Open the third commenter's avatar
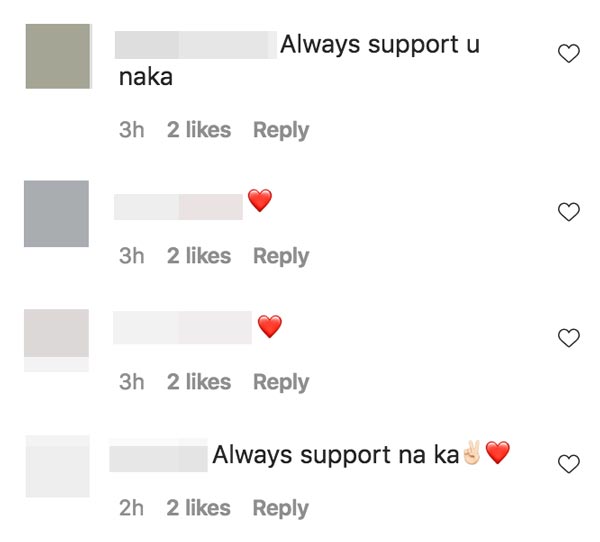Viewport: 600px width, 542px height. point(56,335)
